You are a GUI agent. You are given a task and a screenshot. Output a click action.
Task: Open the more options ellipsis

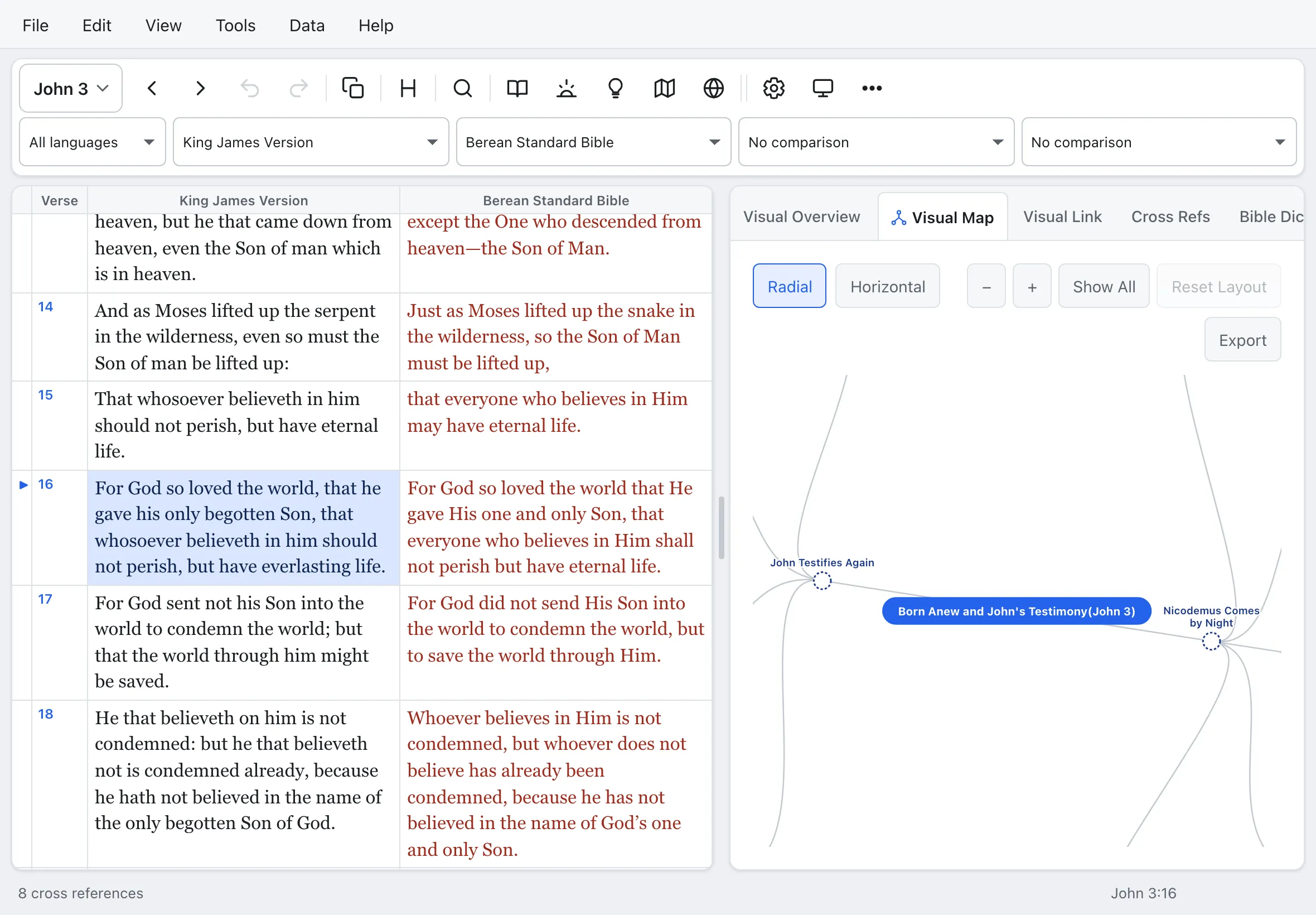[x=872, y=88]
